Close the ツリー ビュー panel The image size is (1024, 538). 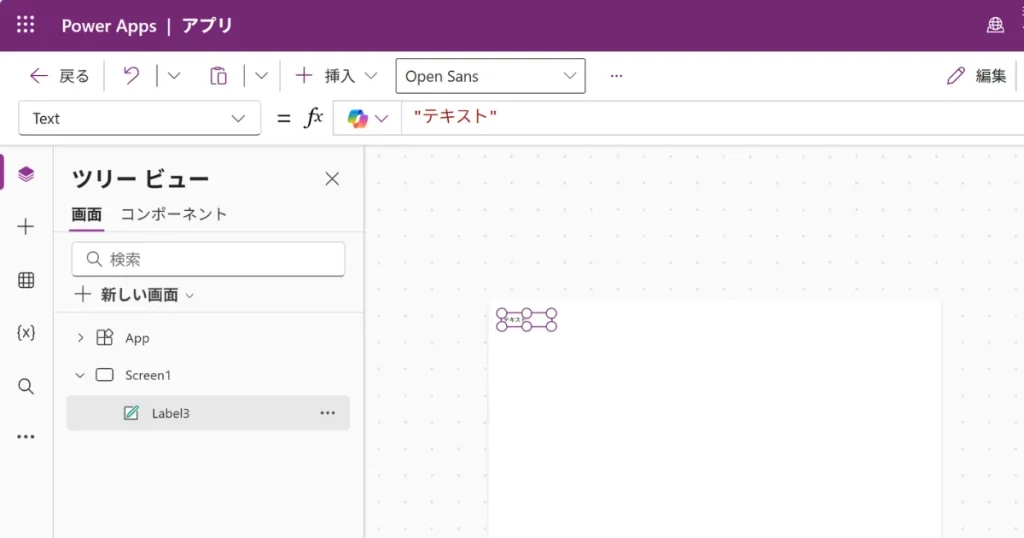(332, 179)
